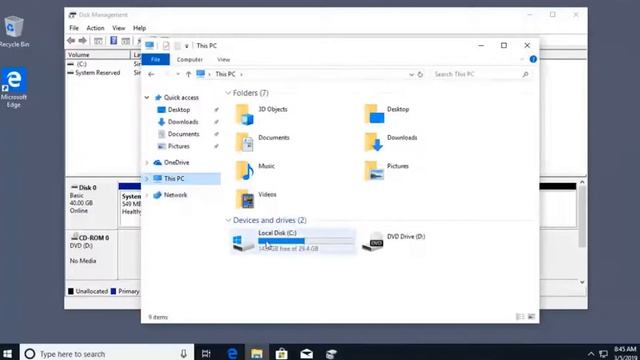Open Disk Management File menu

74,28
